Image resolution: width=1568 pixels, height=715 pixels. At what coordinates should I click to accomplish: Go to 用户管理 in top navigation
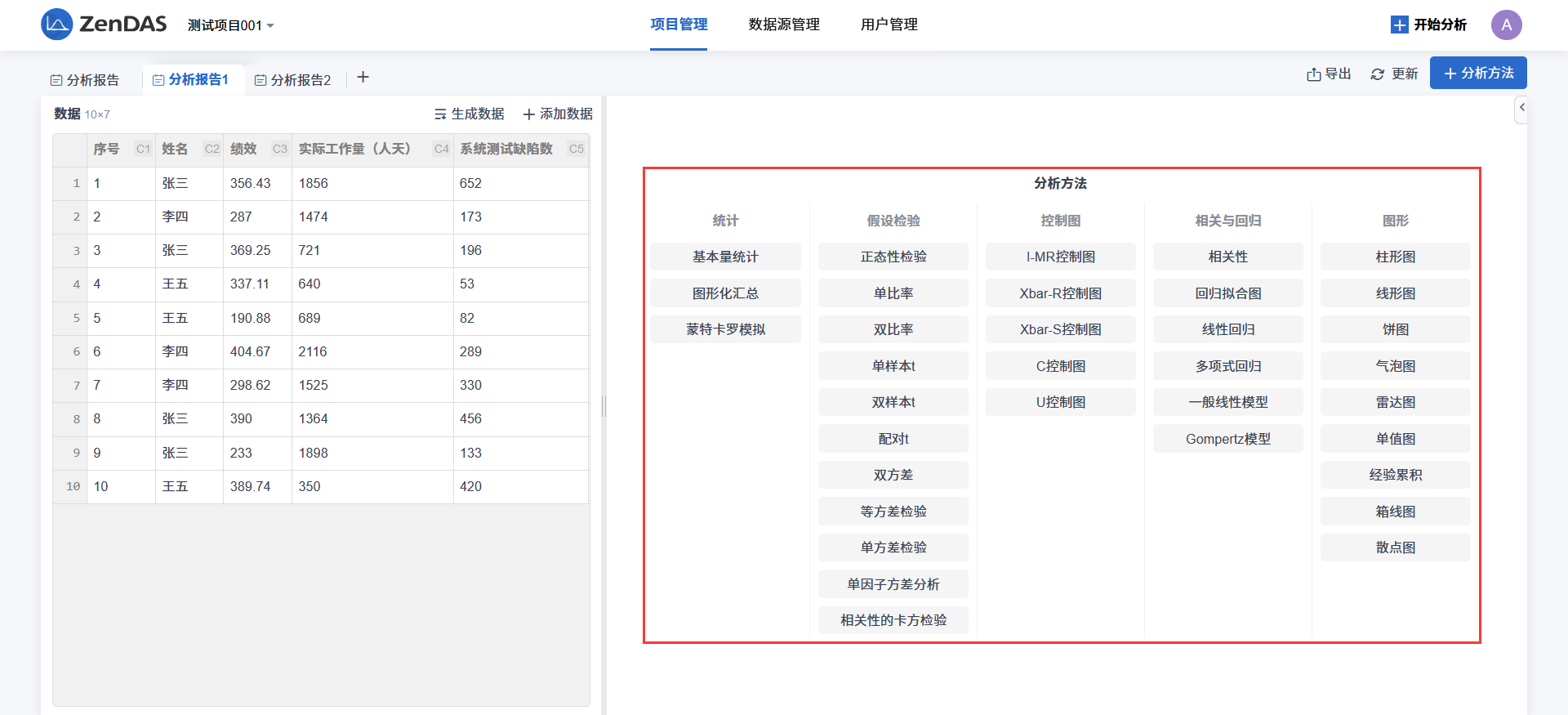click(x=889, y=25)
